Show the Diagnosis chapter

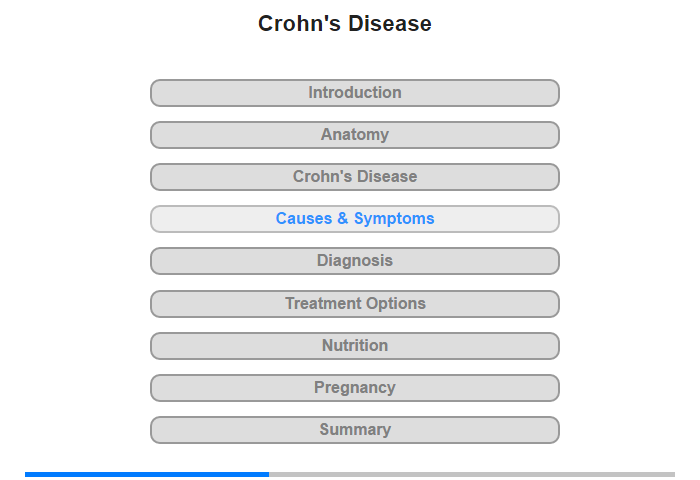355,261
